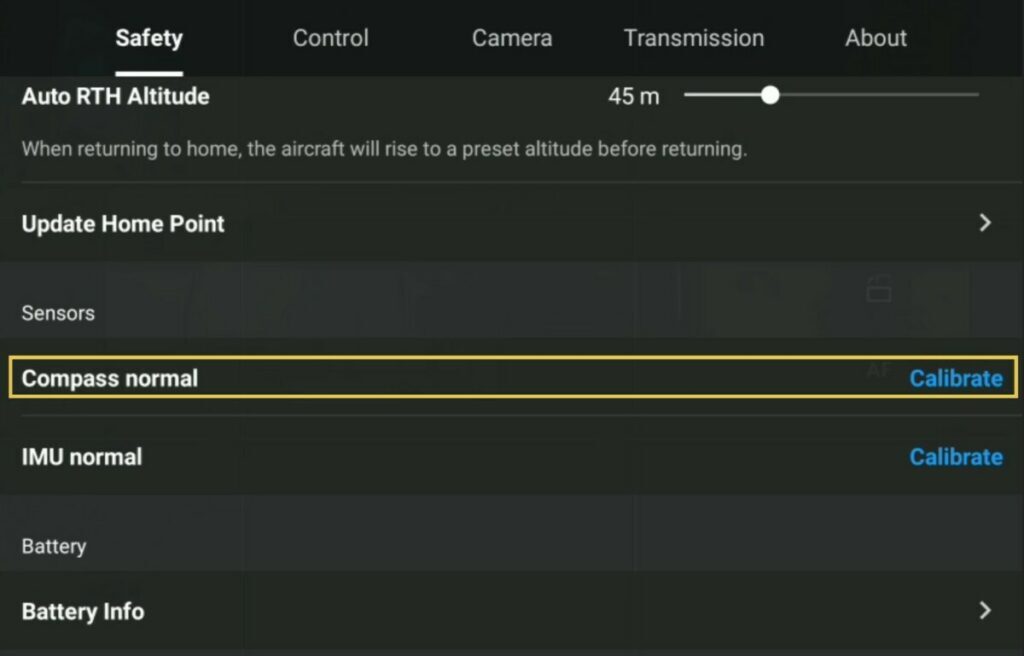Click the Battery section header
The width and height of the screenshot is (1024, 656).
pyautogui.click(x=53, y=546)
